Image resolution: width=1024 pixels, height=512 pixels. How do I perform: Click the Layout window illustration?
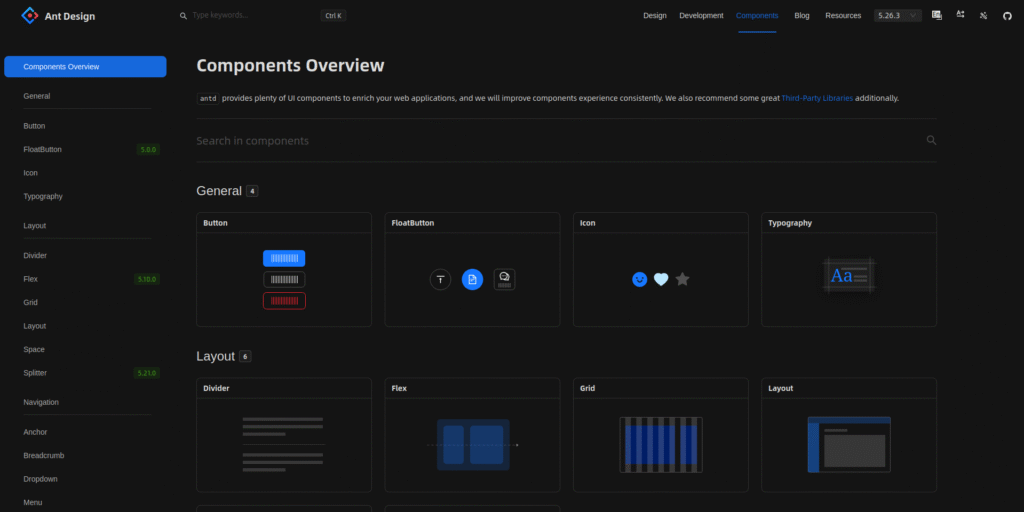point(849,445)
